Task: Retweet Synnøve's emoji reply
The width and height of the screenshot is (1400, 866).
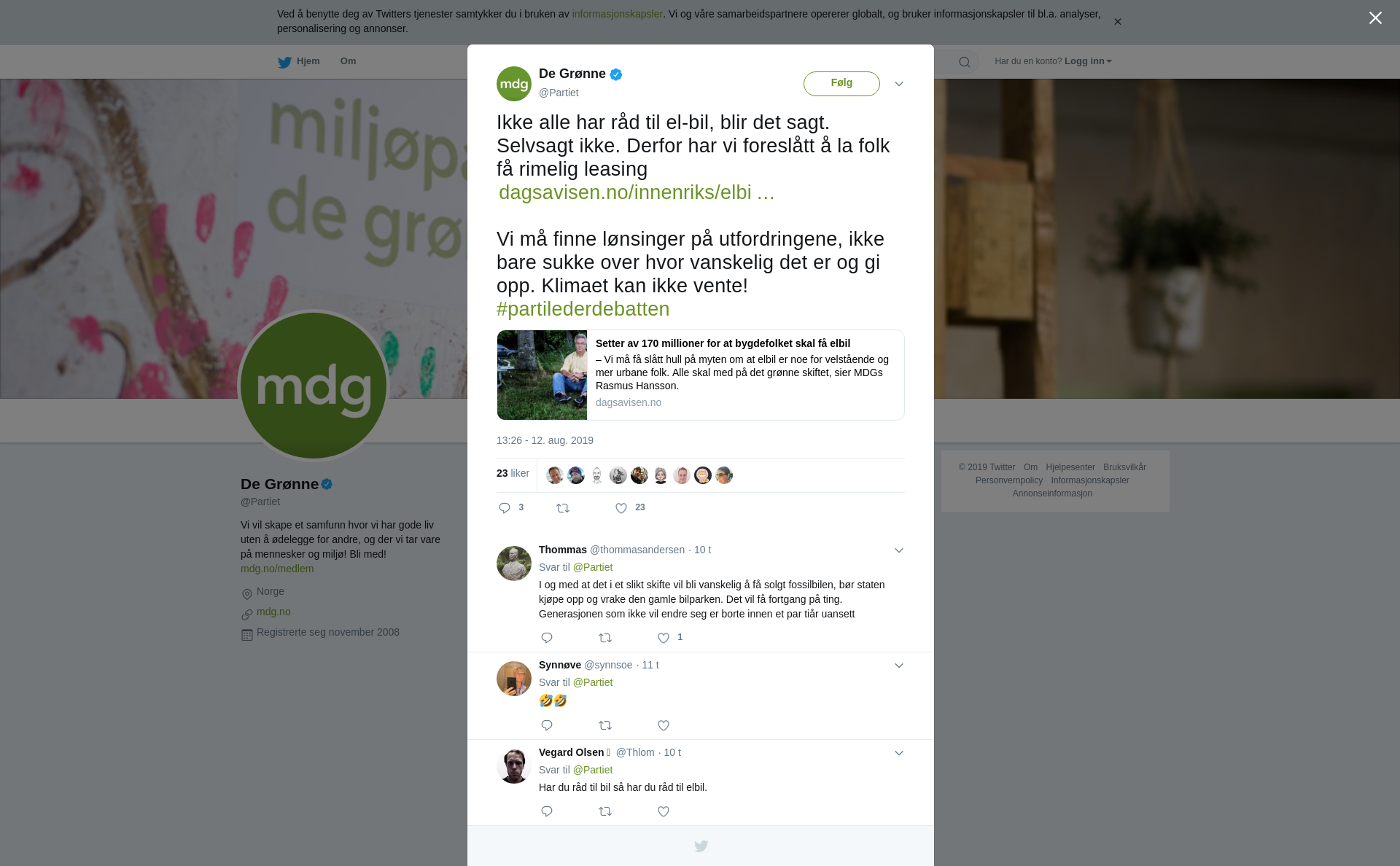Action: [605, 725]
